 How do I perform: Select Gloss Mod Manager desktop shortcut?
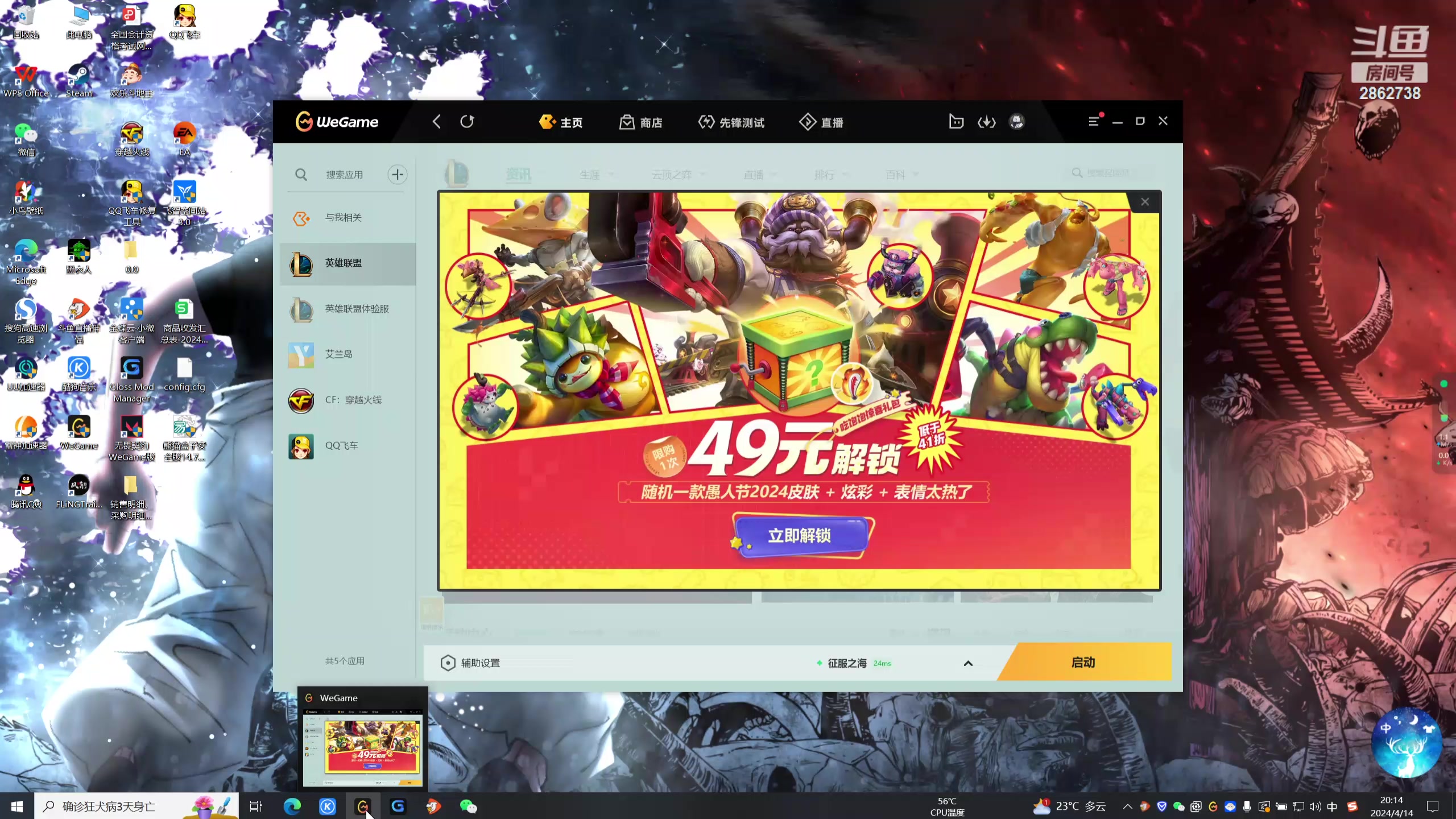click(131, 379)
